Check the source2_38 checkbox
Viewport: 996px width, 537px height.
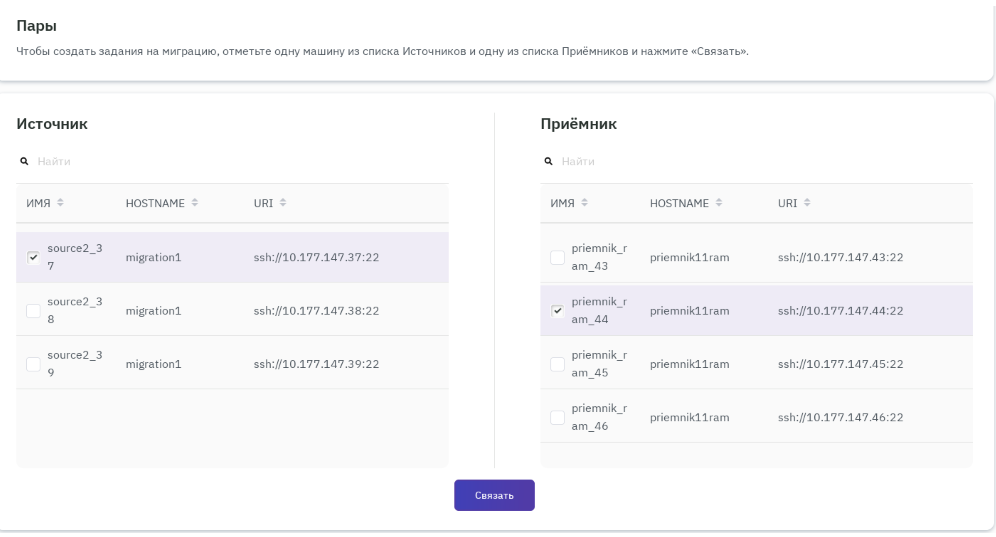tap(33, 310)
